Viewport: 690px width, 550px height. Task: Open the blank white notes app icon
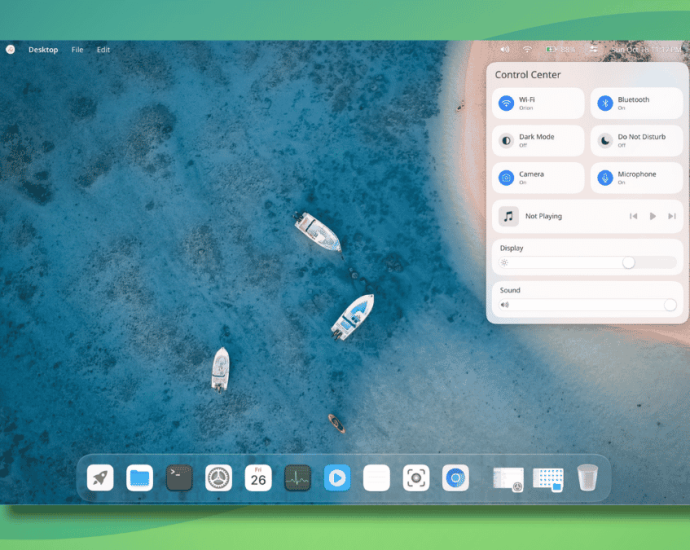click(376, 477)
